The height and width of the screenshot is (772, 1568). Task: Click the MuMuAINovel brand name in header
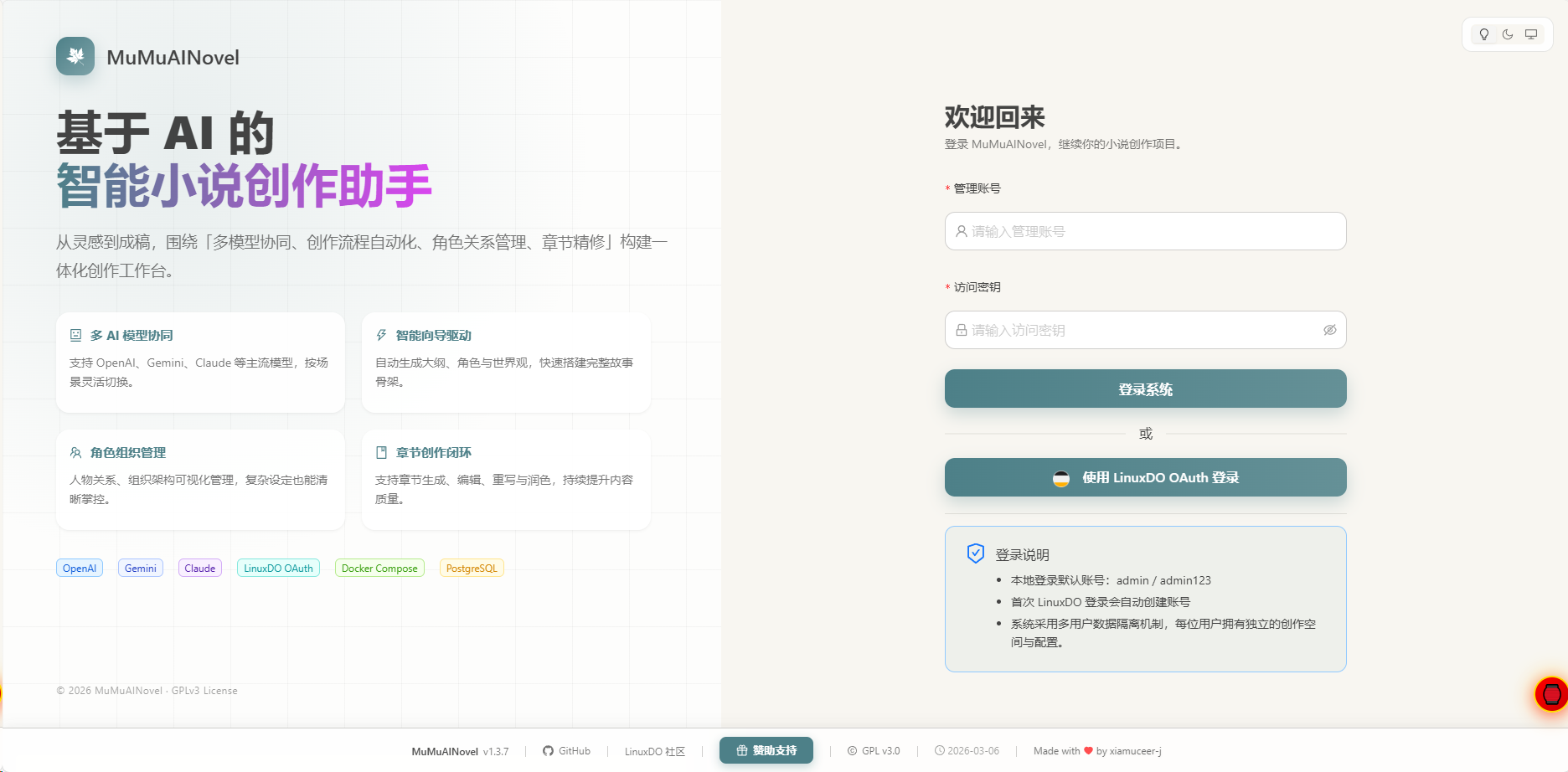173,57
